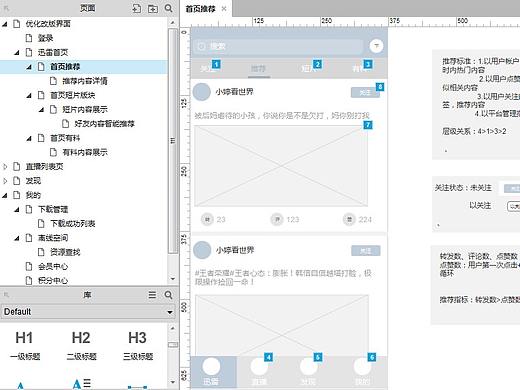Click the second post's round avatar placeholder
Screen dimensions: 520x390
pyautogui.click(x=202, y=250)
